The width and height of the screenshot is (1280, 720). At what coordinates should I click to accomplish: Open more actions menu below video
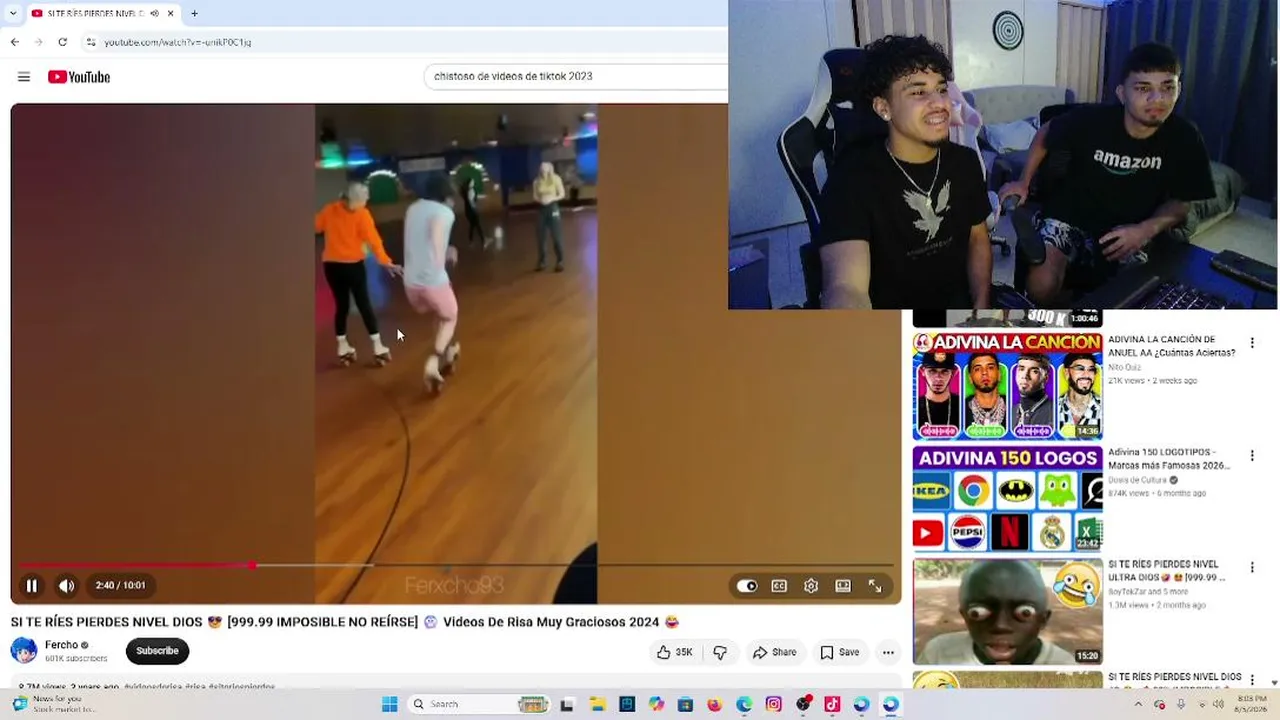(888, 652)
